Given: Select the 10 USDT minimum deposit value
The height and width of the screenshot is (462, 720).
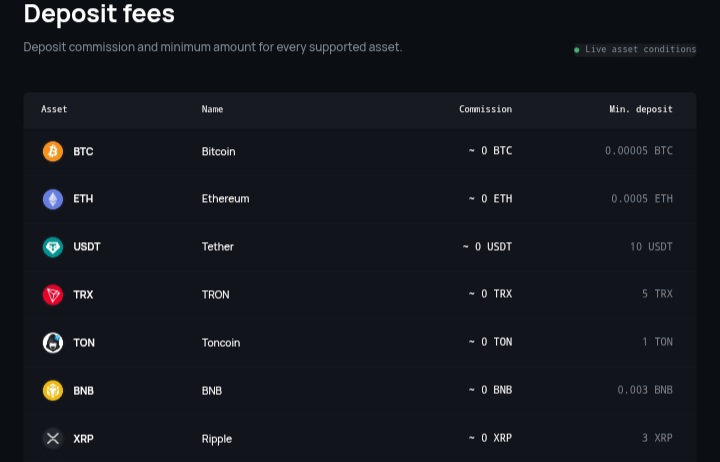Looking at the screenshot, I should coord(651,247).
